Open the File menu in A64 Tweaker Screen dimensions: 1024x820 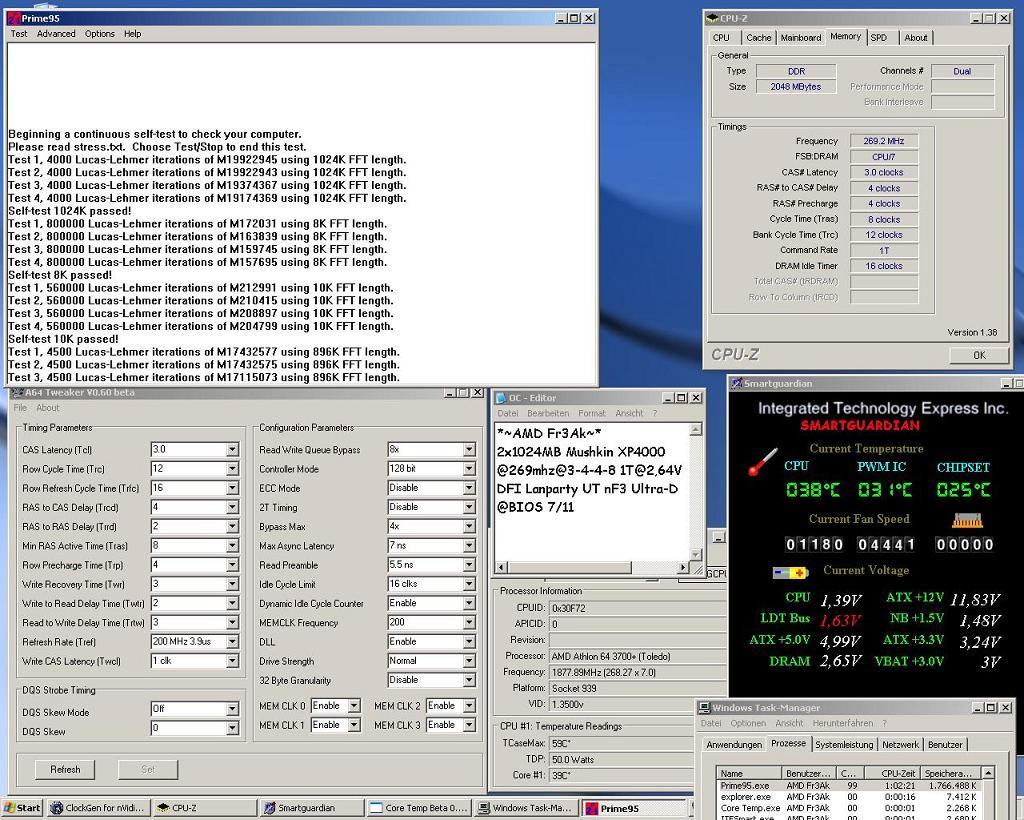point(20,408)
